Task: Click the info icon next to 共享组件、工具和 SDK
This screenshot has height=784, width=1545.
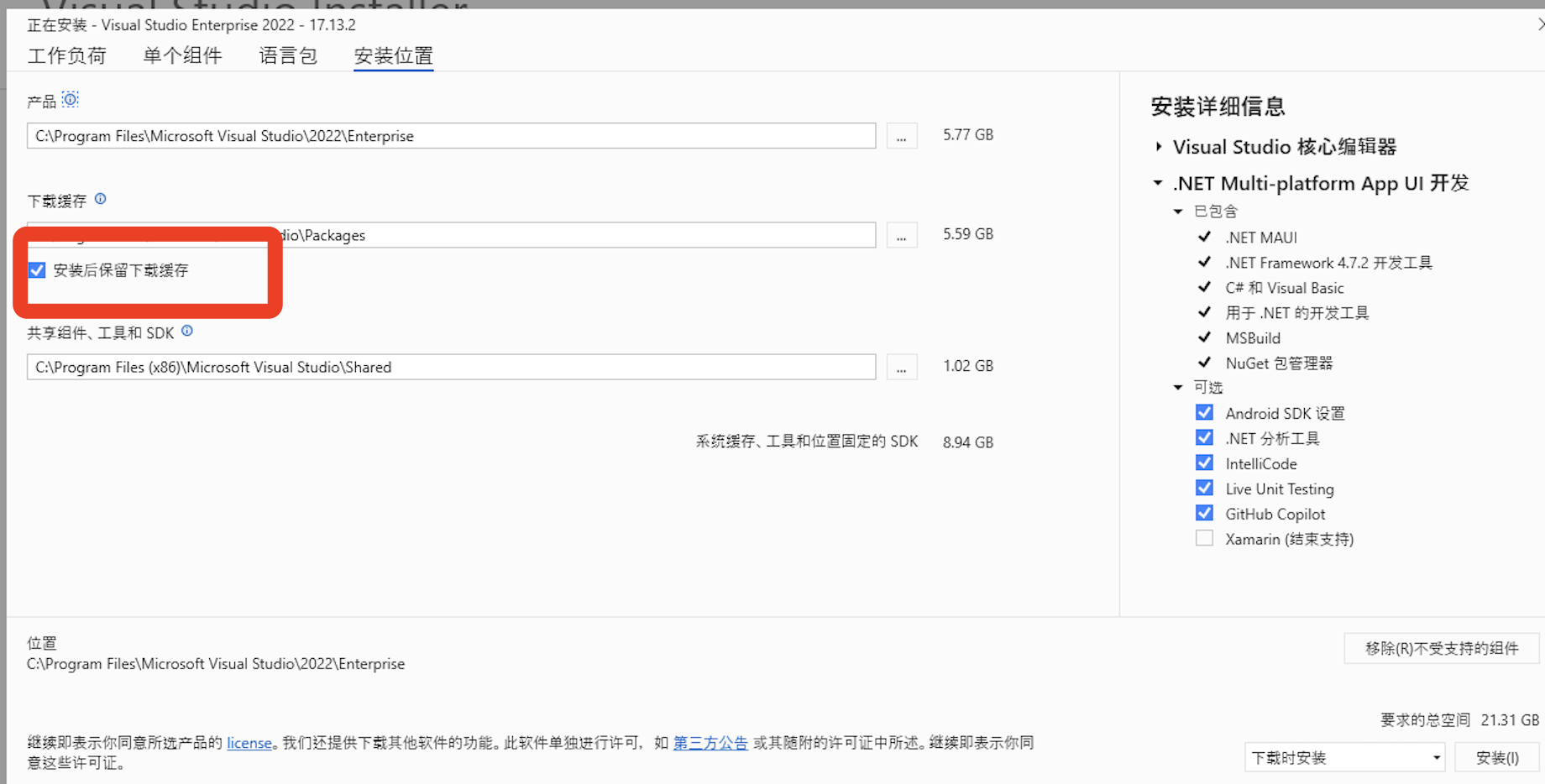Action: pyautogui.click(x=186, y=331)
